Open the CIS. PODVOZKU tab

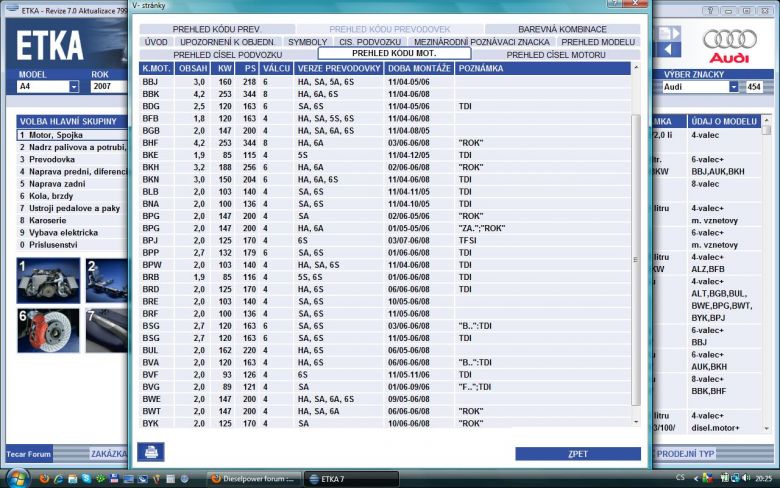(370, 42)
